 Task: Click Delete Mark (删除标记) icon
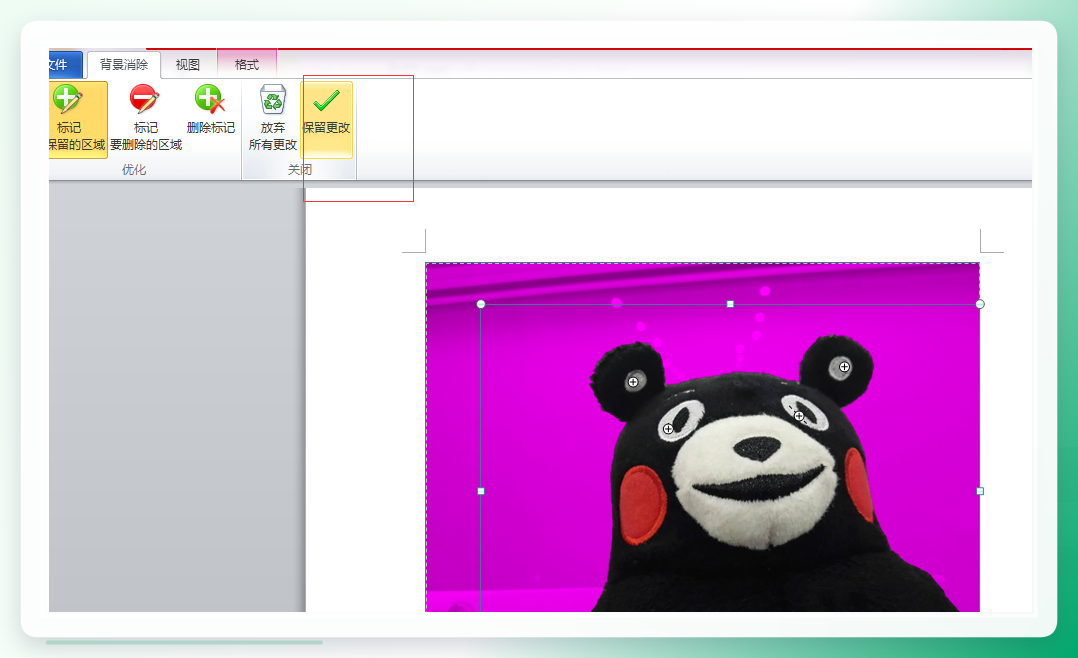(210, 110)
